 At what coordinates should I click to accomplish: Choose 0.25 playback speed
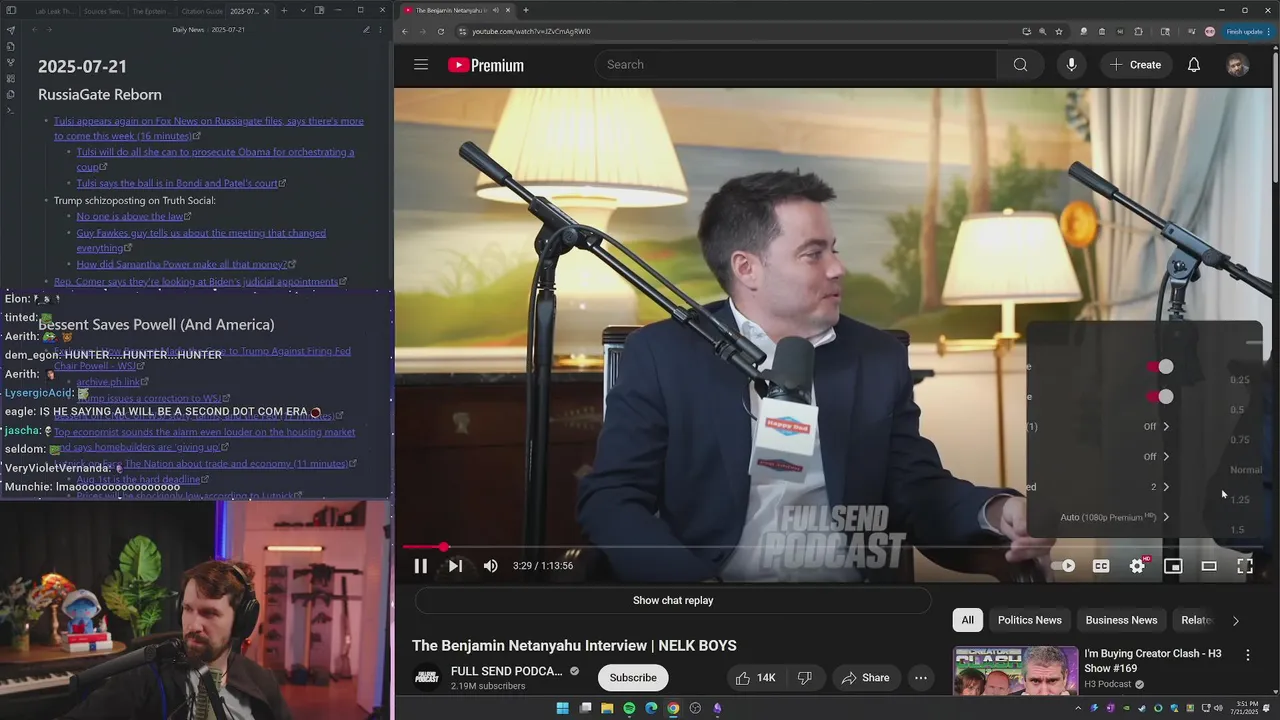click(x=1240, y=380)
